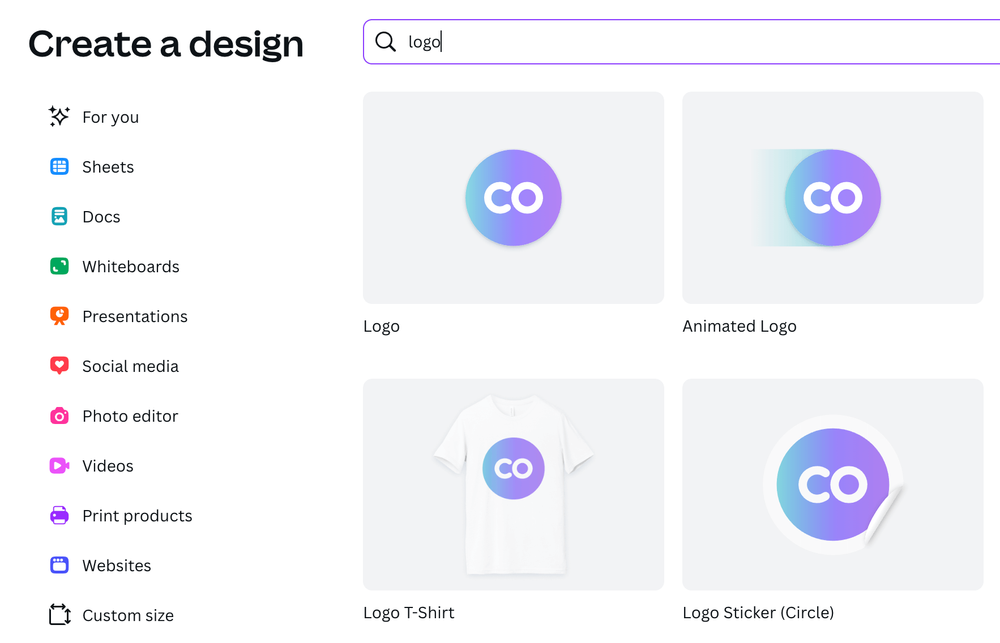This screenshot has height=643, width=1000.
Task: Click the orange Presentations icon
Action: [59, 316]
